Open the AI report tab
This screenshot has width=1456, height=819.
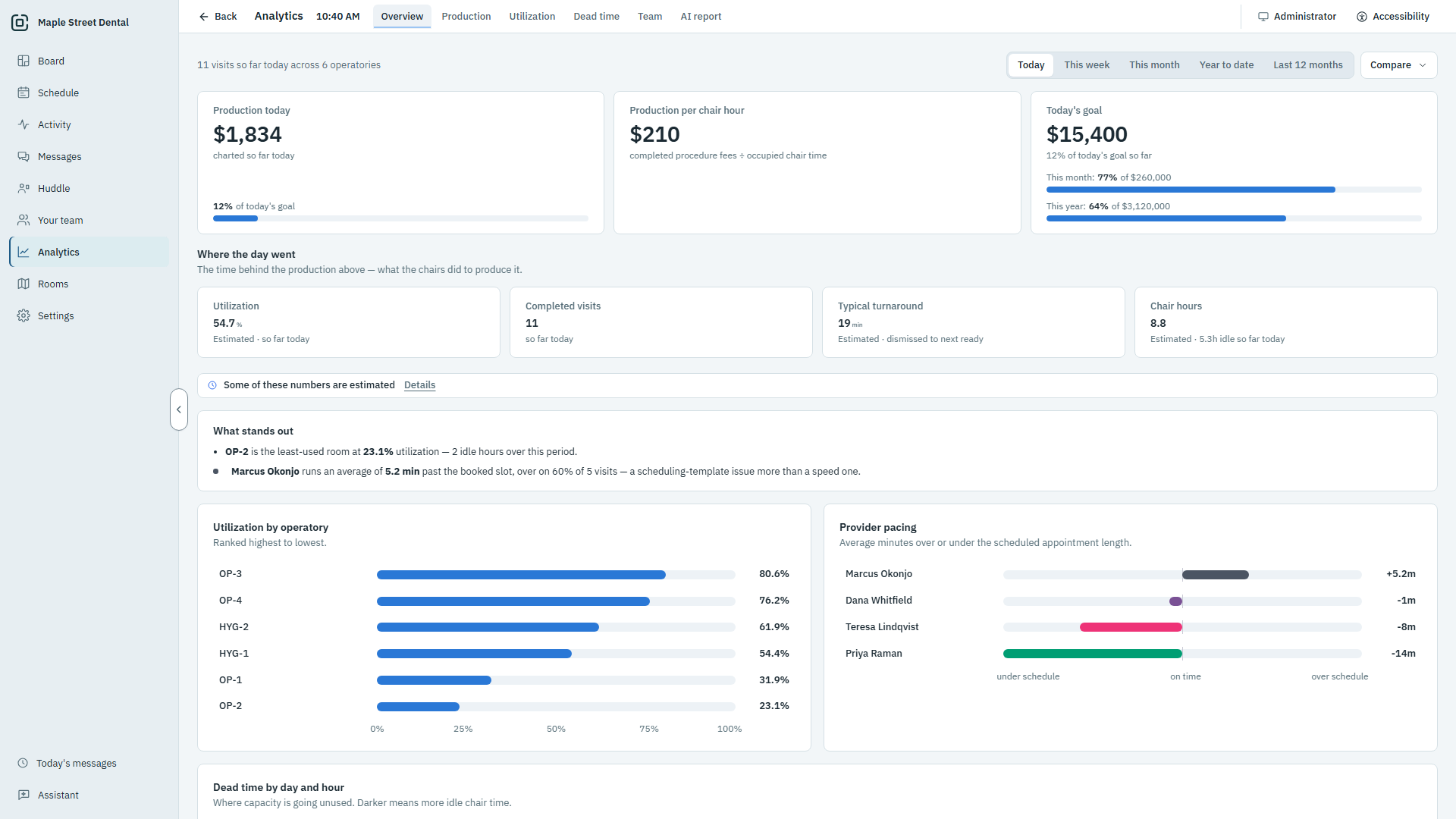[x=701, y=17]
